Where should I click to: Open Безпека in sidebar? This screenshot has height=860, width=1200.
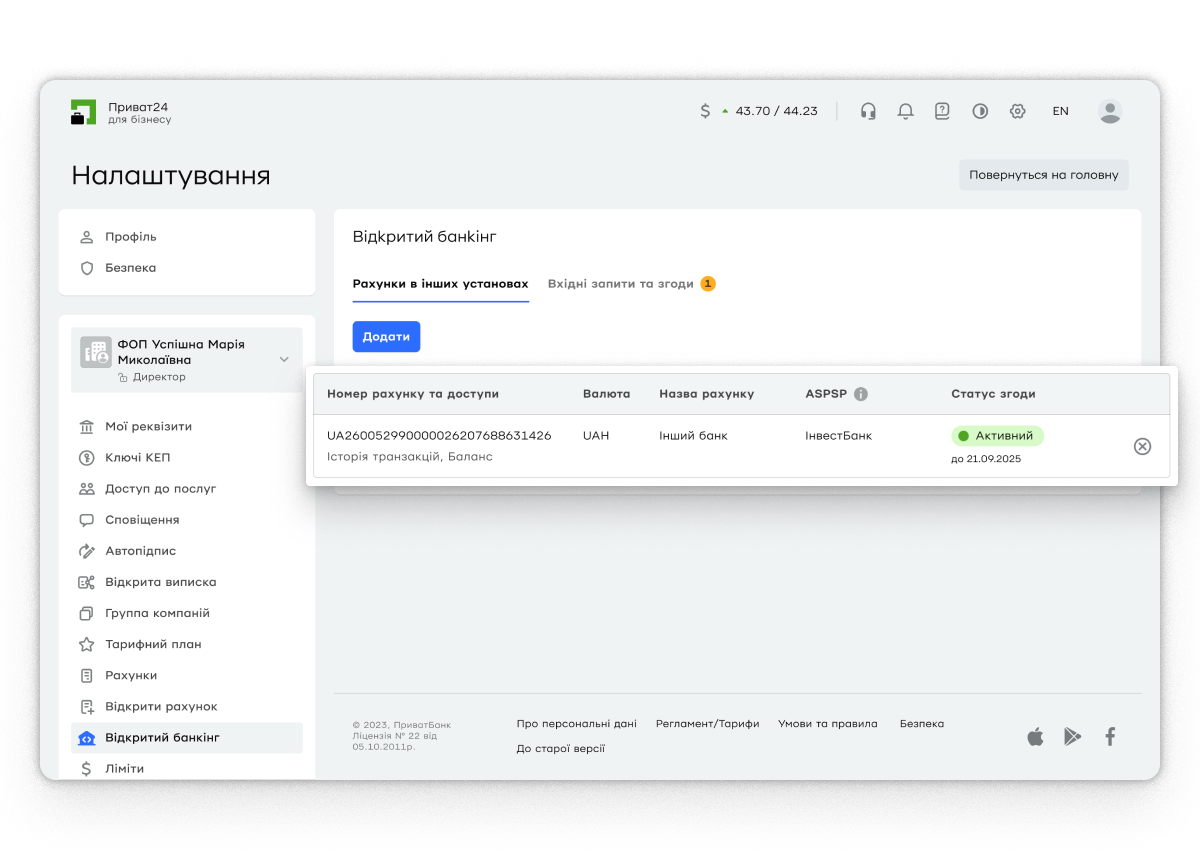(131, 268)
